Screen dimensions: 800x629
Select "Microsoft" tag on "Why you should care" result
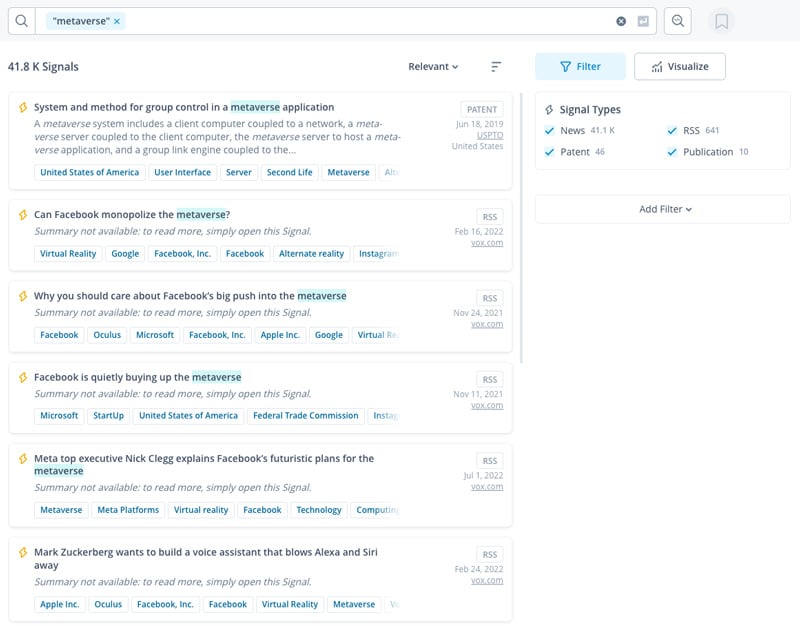click(x=155, y=335)
